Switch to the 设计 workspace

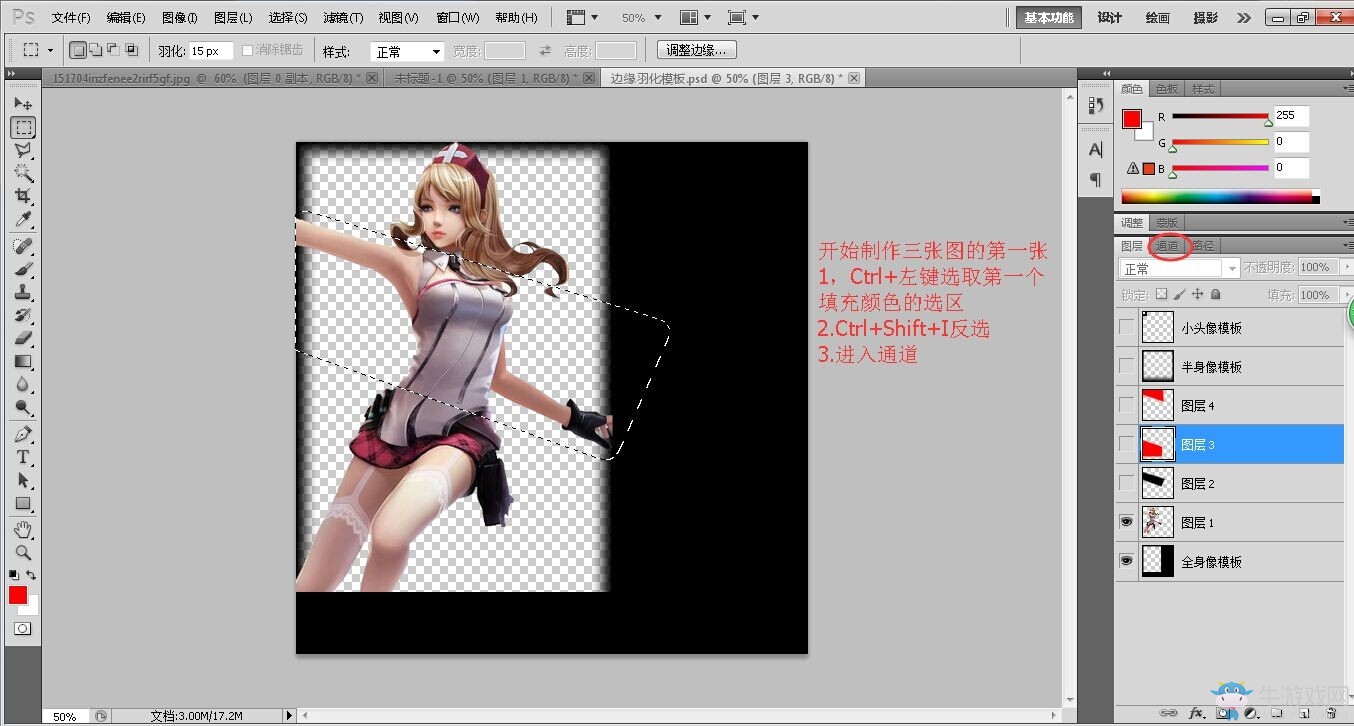click(x=1110, y=18)
